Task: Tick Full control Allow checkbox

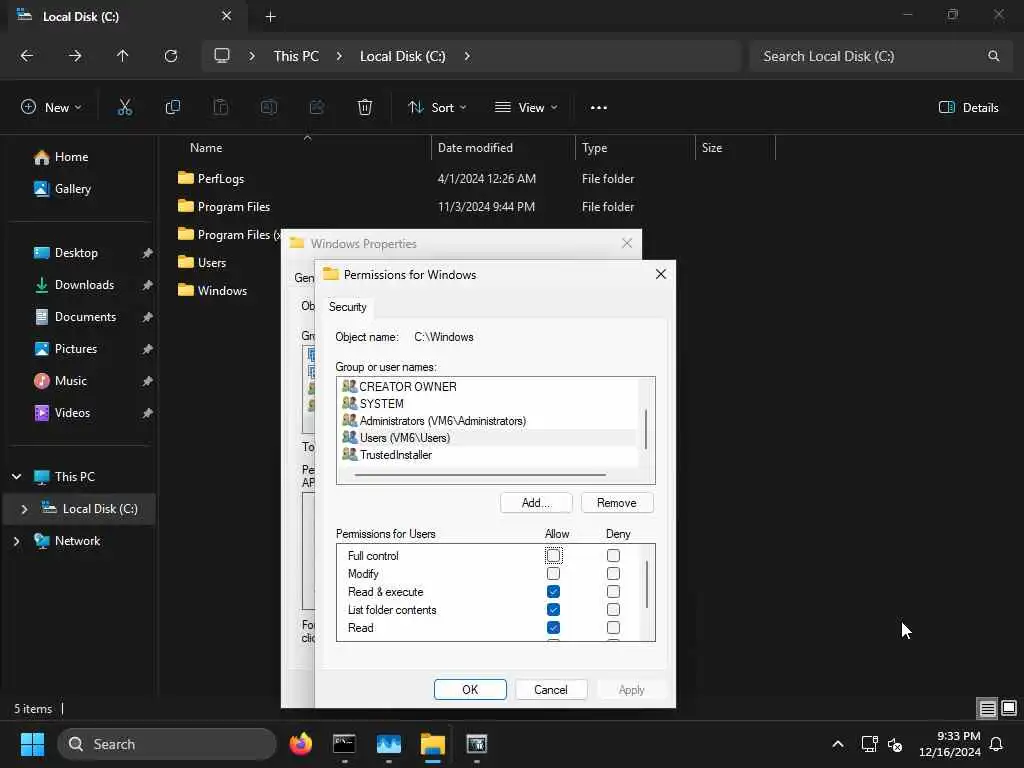Action: (x=553, y=556)
